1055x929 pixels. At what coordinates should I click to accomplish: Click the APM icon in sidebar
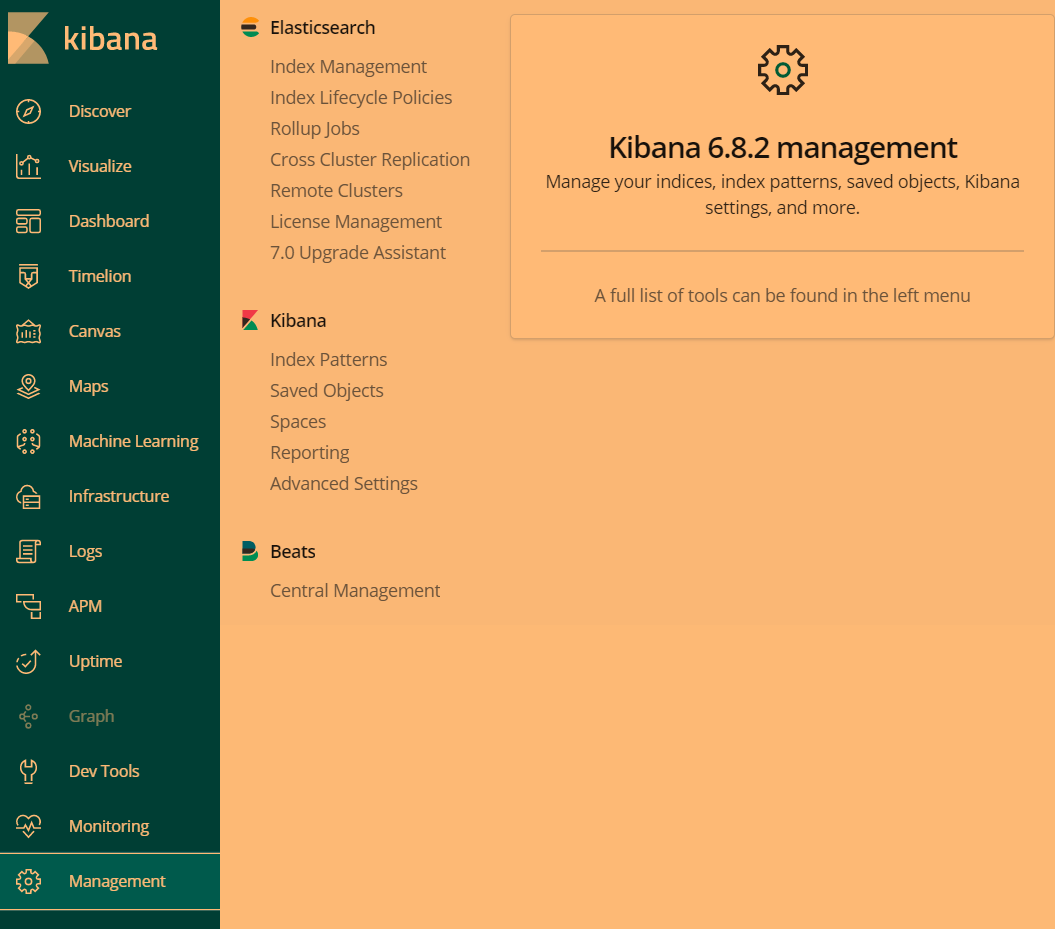[x=28, y=606]
